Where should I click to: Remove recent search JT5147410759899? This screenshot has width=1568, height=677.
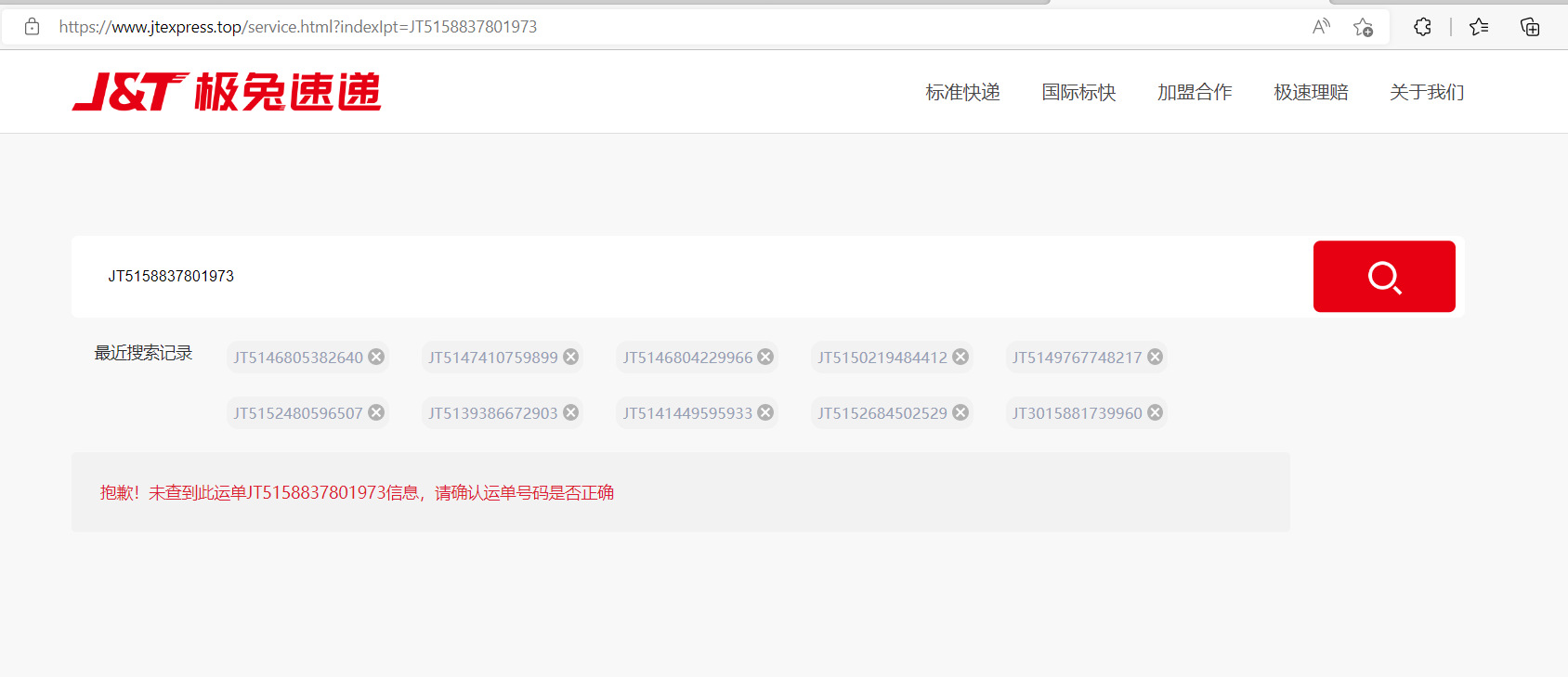(x=571, y=357)
